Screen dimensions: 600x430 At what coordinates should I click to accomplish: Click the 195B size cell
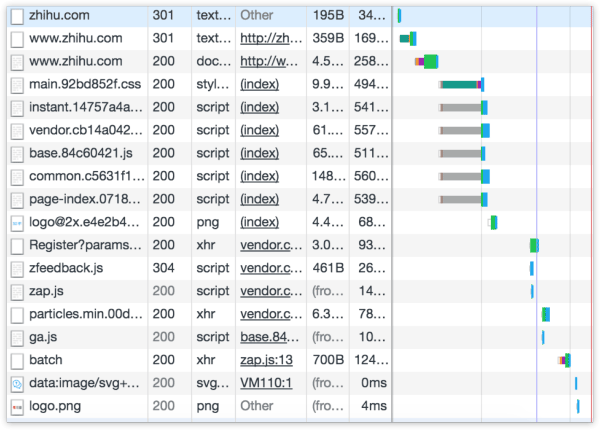[x=328, y=15]
